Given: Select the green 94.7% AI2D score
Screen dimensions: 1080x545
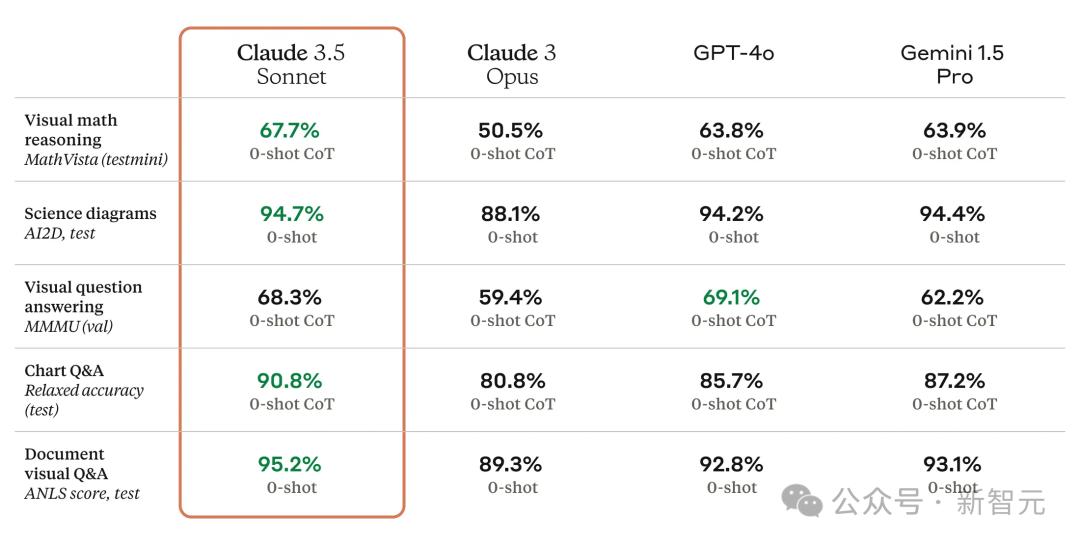Looking at the screenshot, I should pyautogui.click(x=291, y=214).
